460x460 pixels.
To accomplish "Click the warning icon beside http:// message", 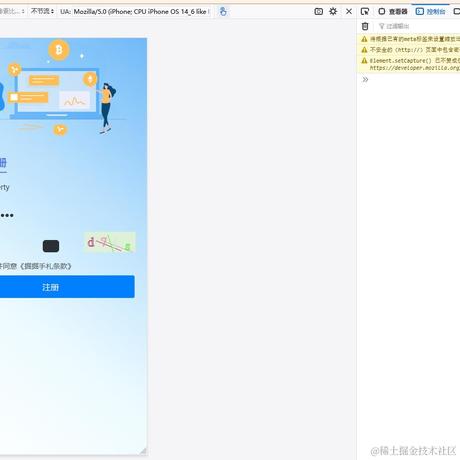I will (x=364, y=50).
